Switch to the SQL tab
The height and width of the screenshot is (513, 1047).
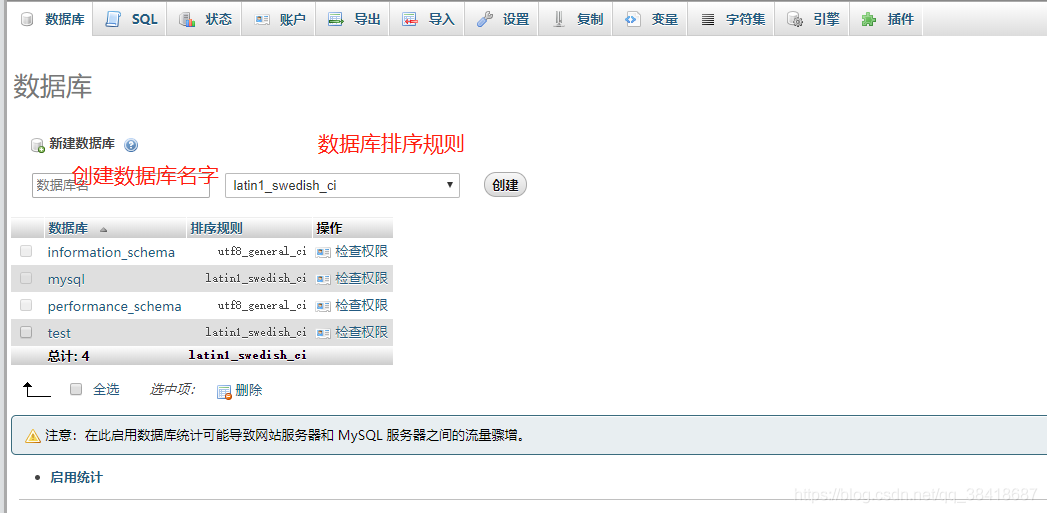click(x=130, y=19)
